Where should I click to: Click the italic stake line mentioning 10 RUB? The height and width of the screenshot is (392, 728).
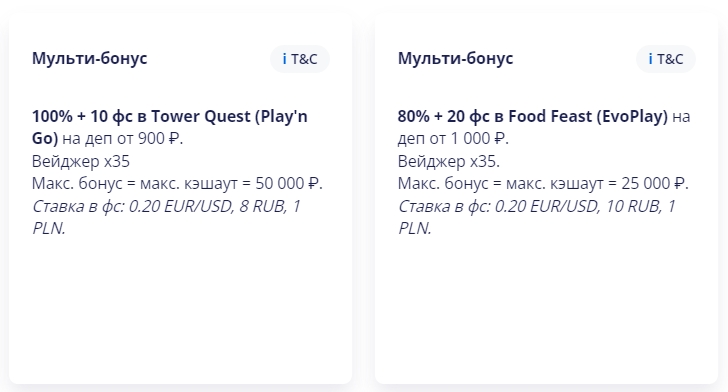point(537,217)
